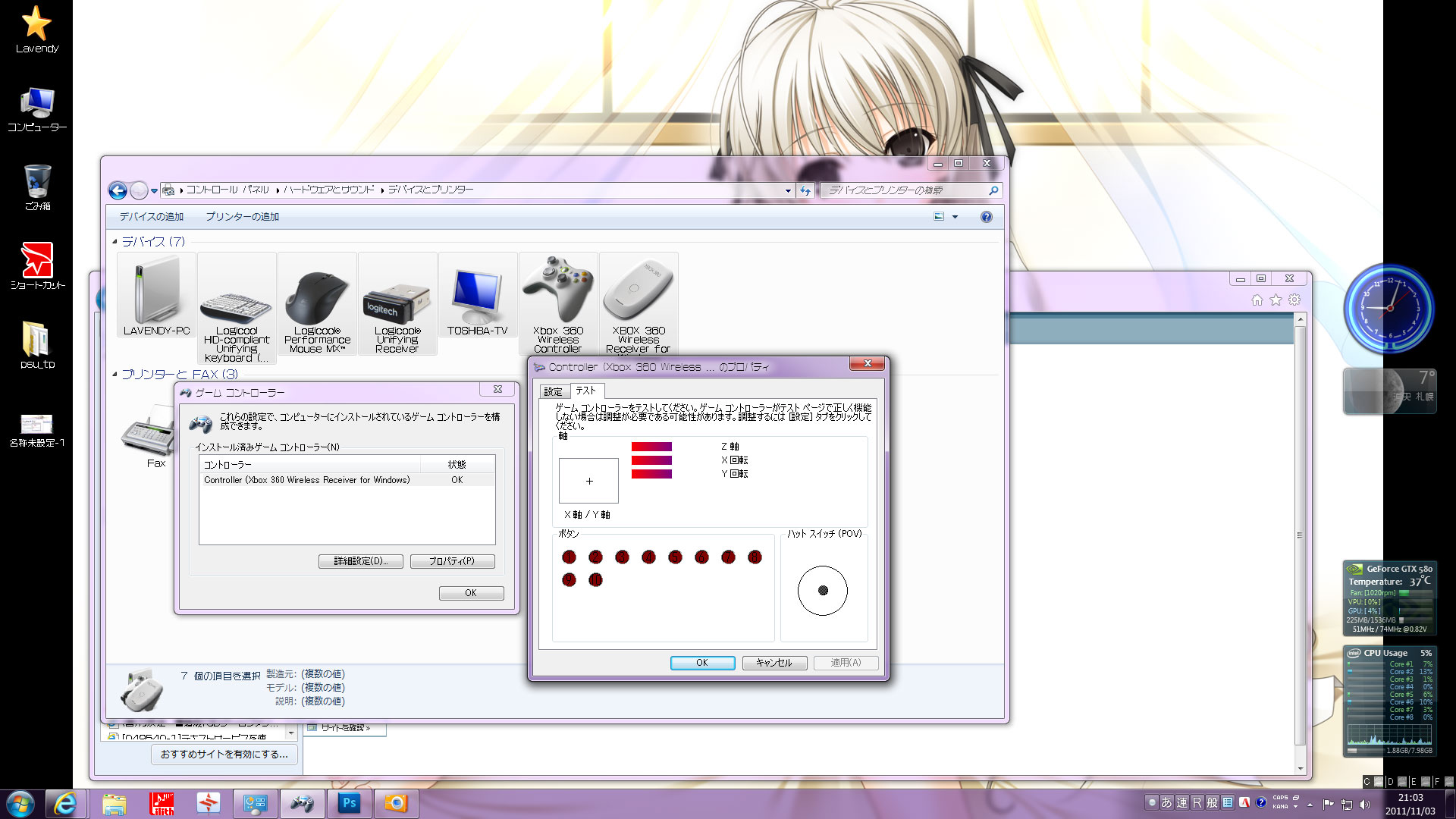Image resolution: width=1456 pixels, height=819 pixels.
Task: Open the psu_tp folder on desktop
Action: (37, 345)
